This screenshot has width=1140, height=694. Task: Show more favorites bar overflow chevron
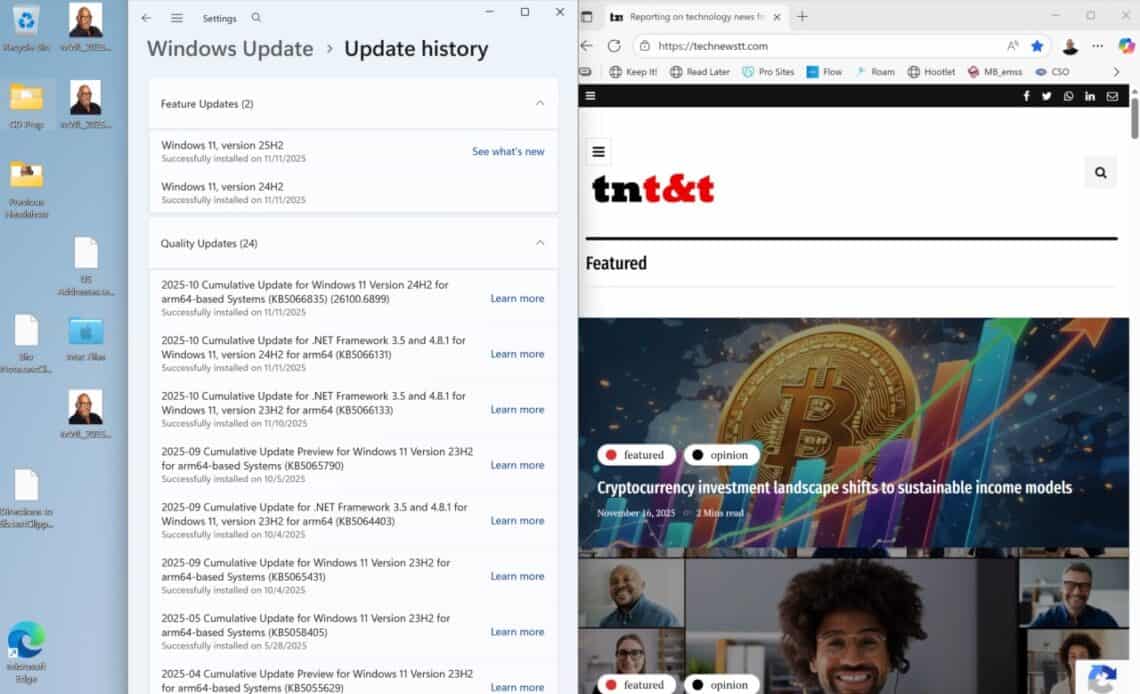(x=1117, y=72)
